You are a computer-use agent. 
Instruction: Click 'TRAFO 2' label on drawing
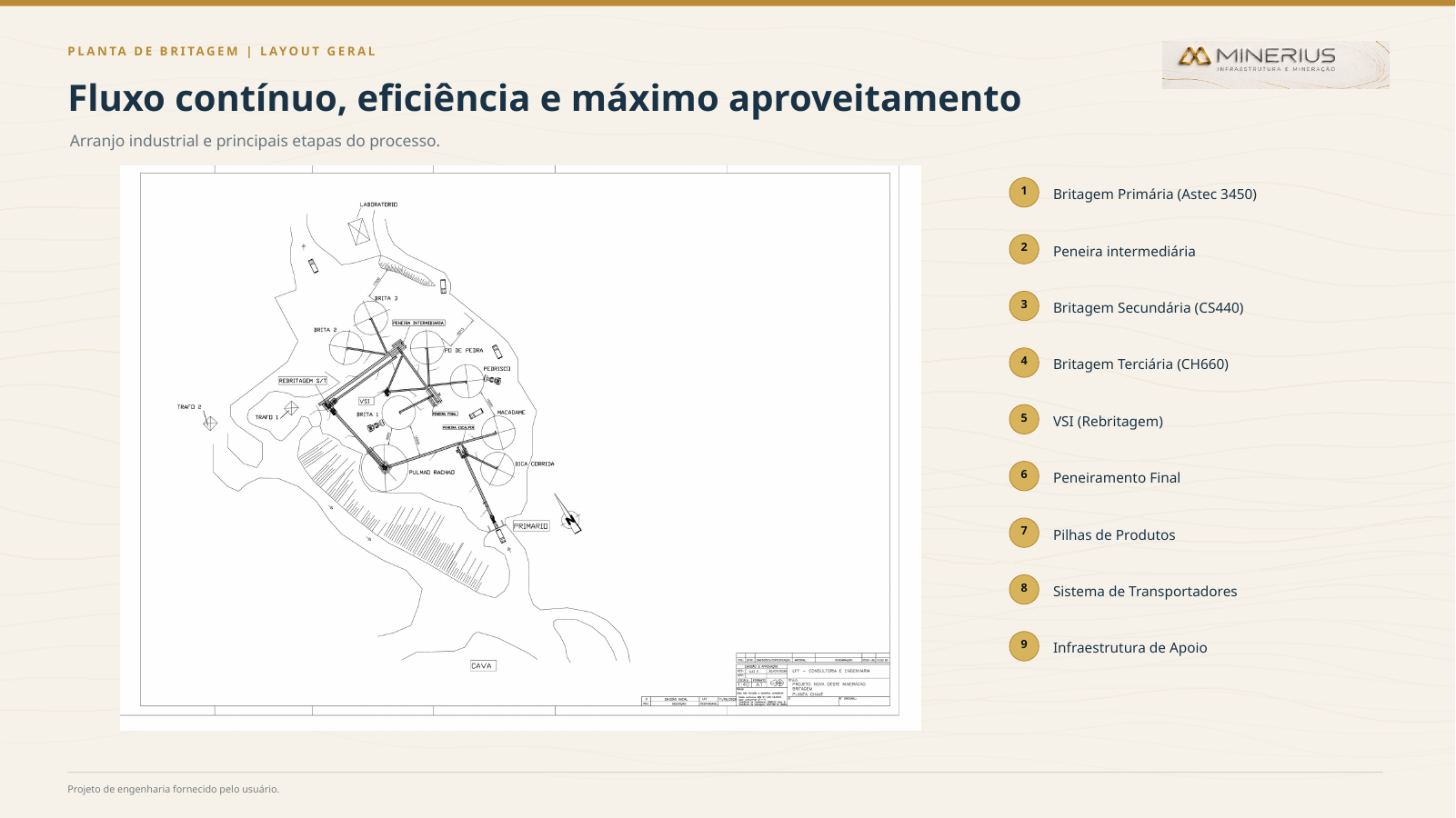[x=189, y=407]
